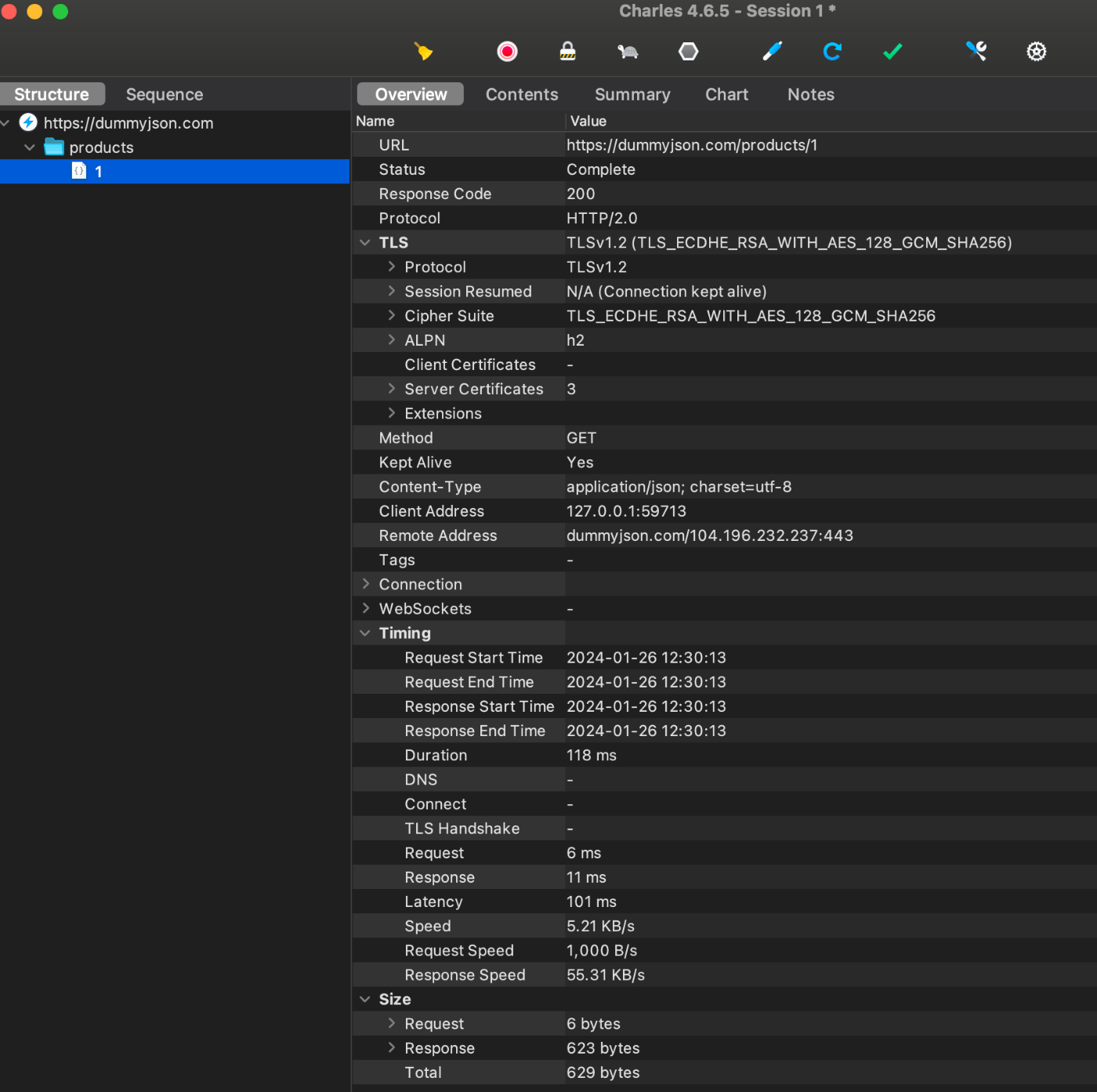Open the Contents tab
1097x1092 pixels.
point(522,94)
